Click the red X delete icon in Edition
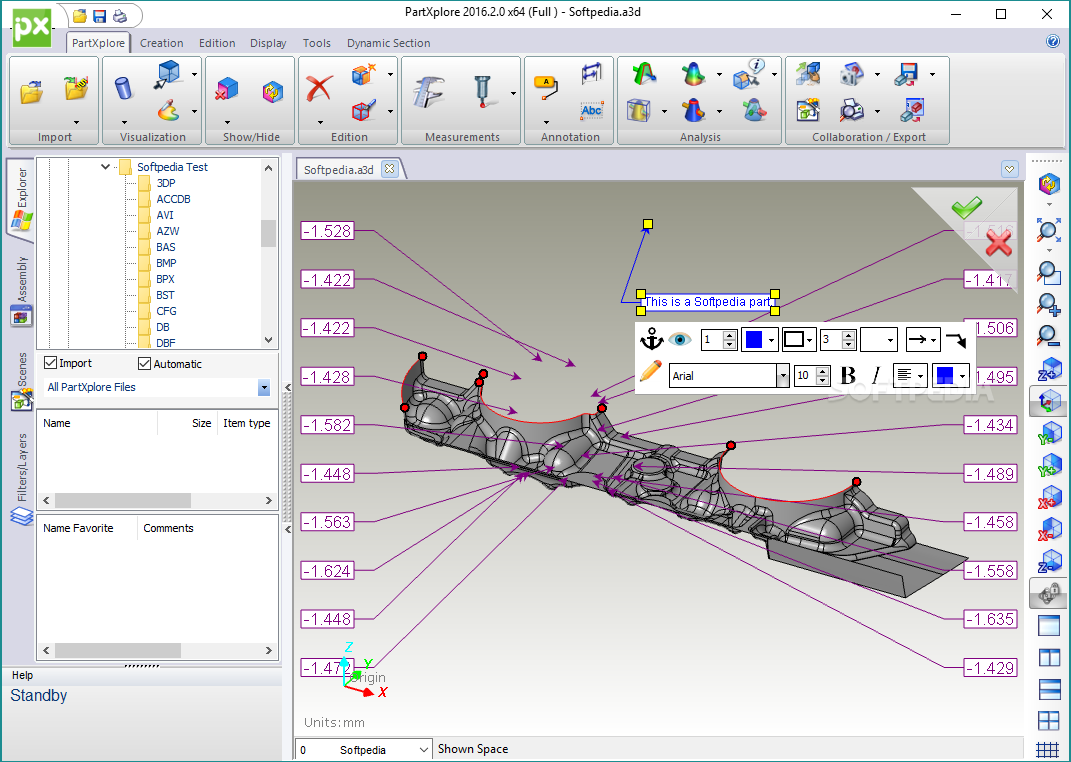 (x=319, y=89)
